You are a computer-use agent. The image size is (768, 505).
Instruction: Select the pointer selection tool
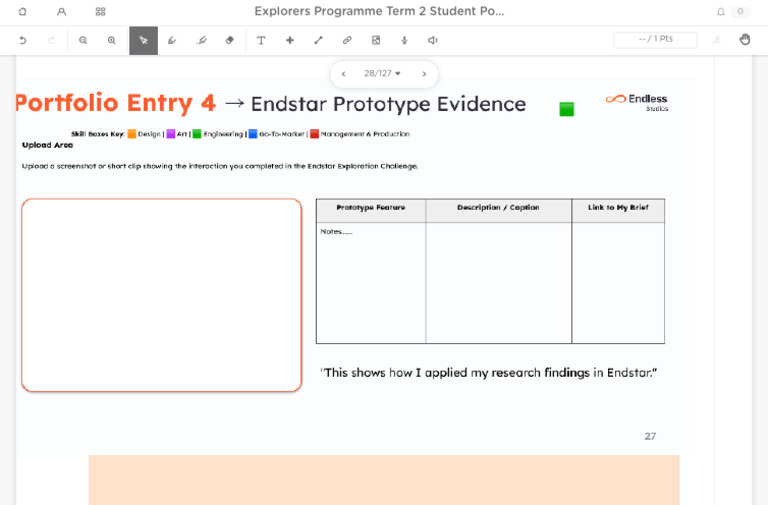144,40
